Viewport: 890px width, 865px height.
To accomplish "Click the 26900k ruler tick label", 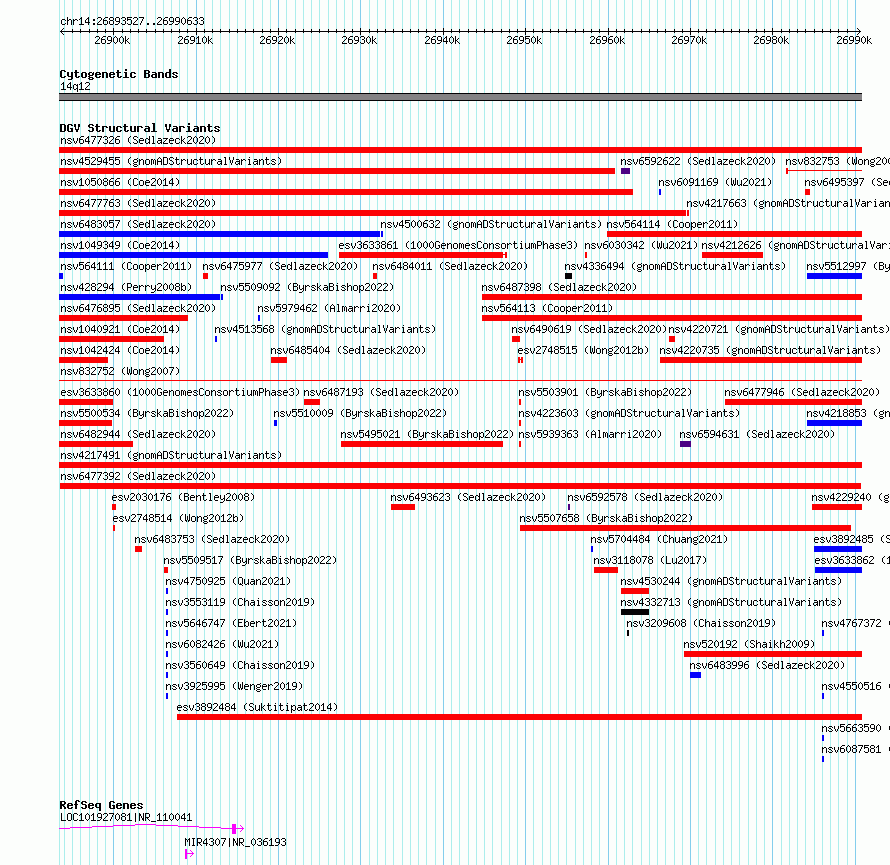I will click(112, 40).
